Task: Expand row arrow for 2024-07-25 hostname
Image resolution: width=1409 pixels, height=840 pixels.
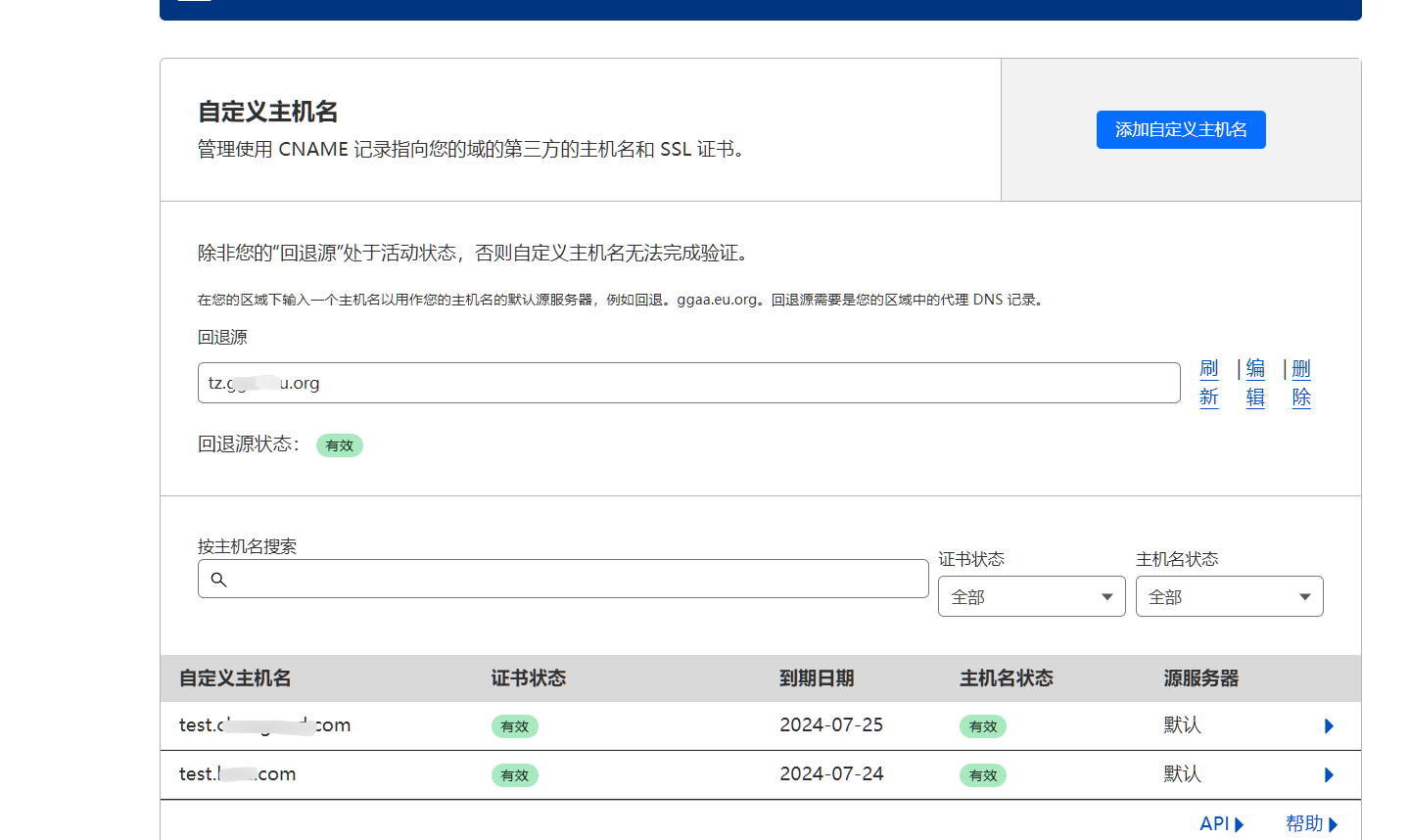Action: pyautogui.click(x=1329, y=726)
